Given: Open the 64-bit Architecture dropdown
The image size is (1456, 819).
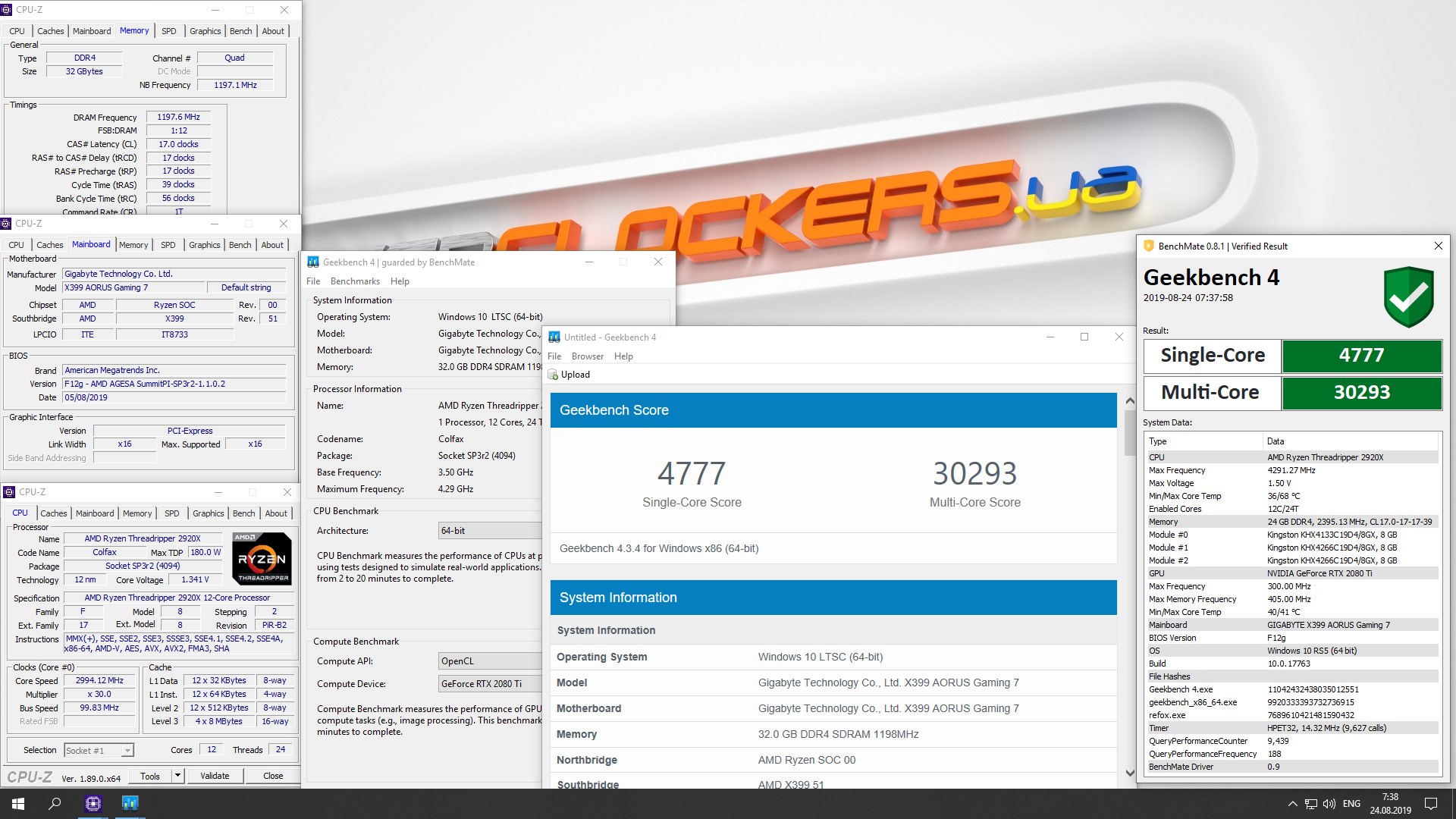Looking at the screenshot, I should [x=490, y=531].
